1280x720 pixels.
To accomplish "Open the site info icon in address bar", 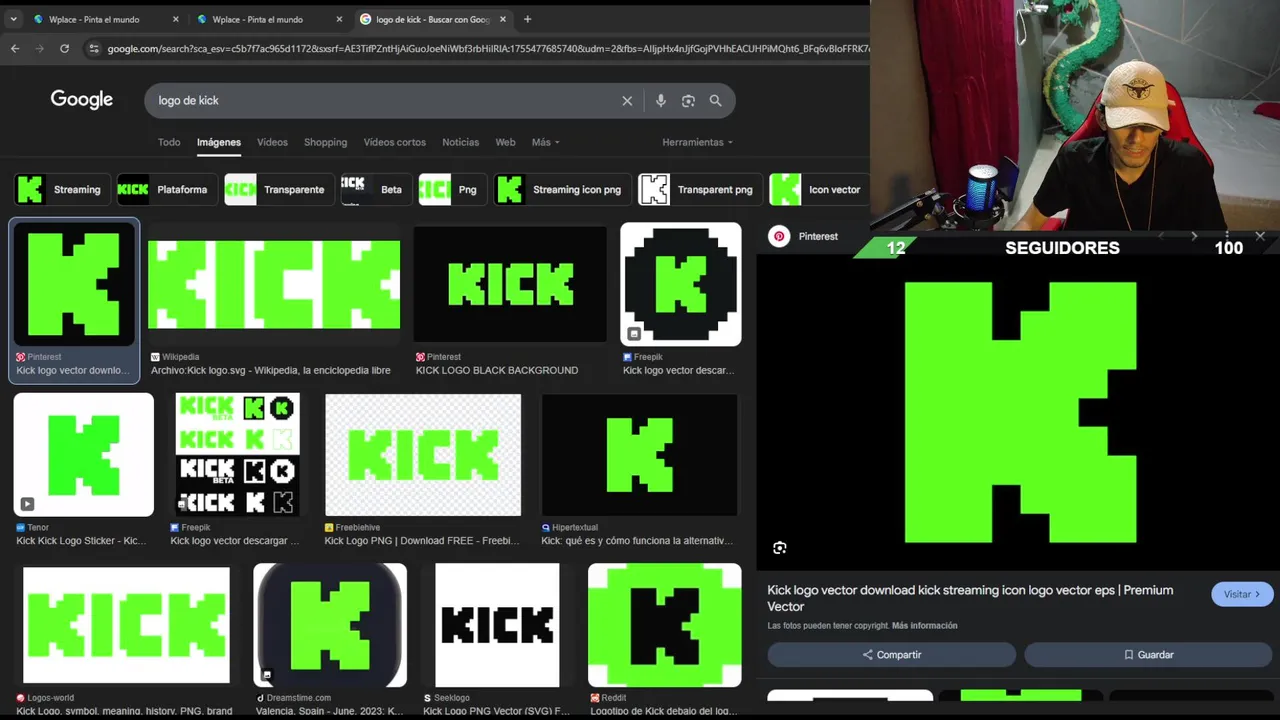I will (x=93, y=48).
